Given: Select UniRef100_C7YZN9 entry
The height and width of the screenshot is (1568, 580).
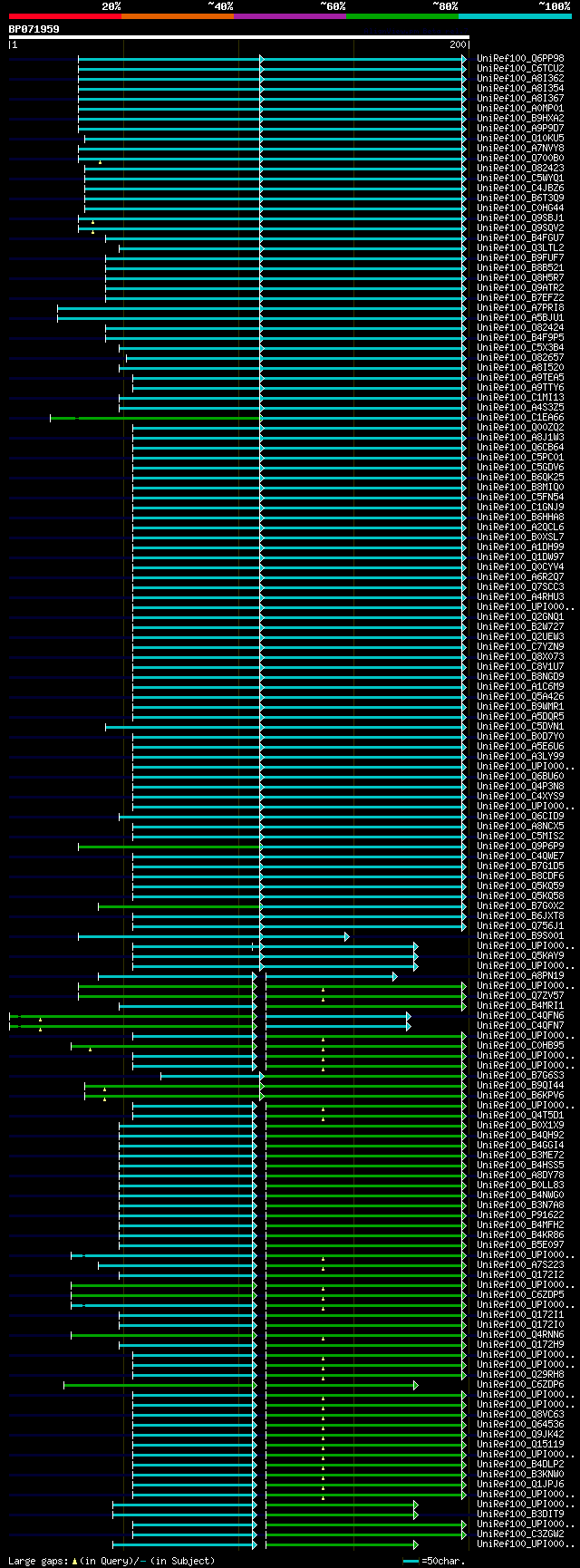Looking at the screenshot, I should coord(520,646).
